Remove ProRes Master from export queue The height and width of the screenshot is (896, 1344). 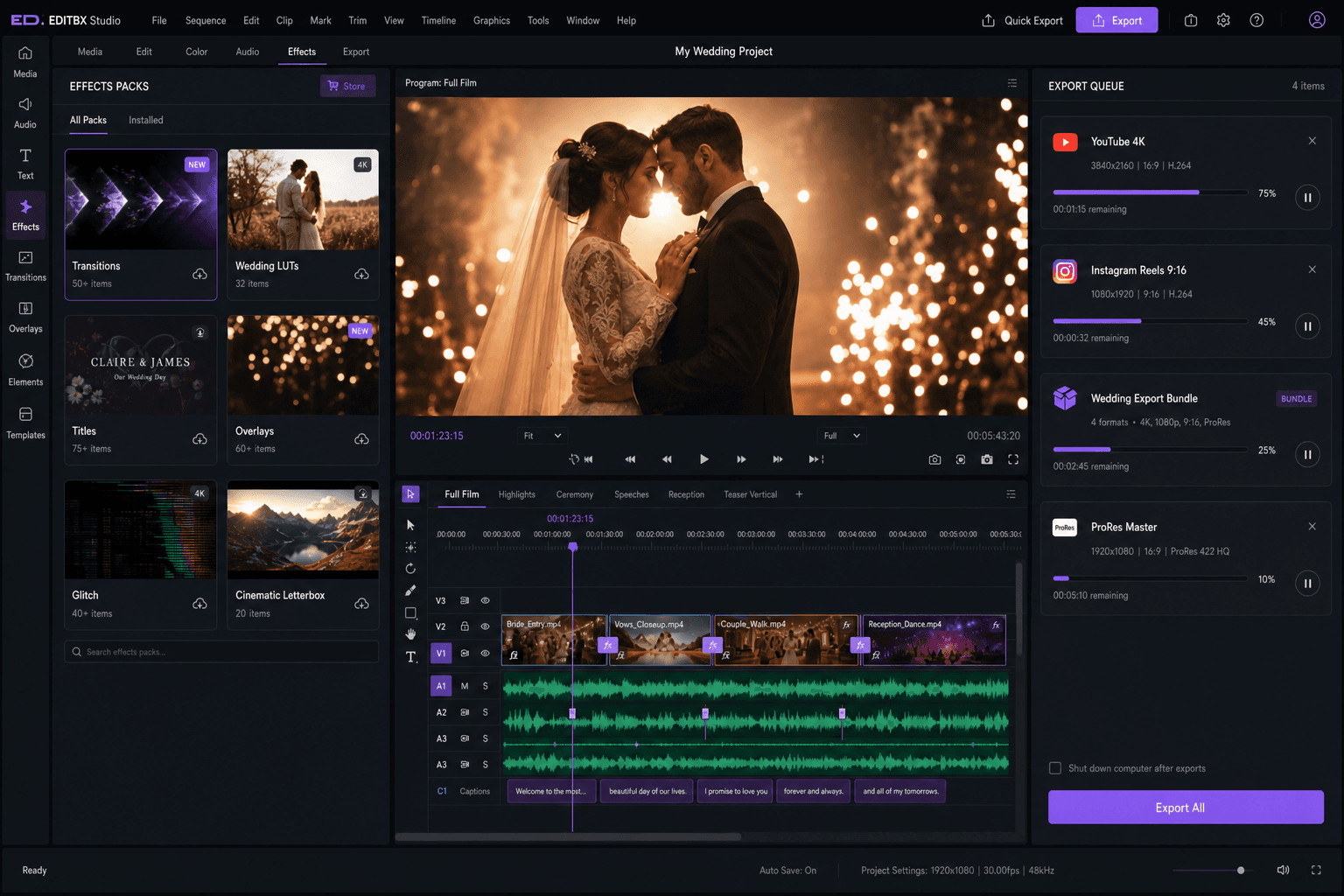pyautogui.click(x=1312, y=526)
